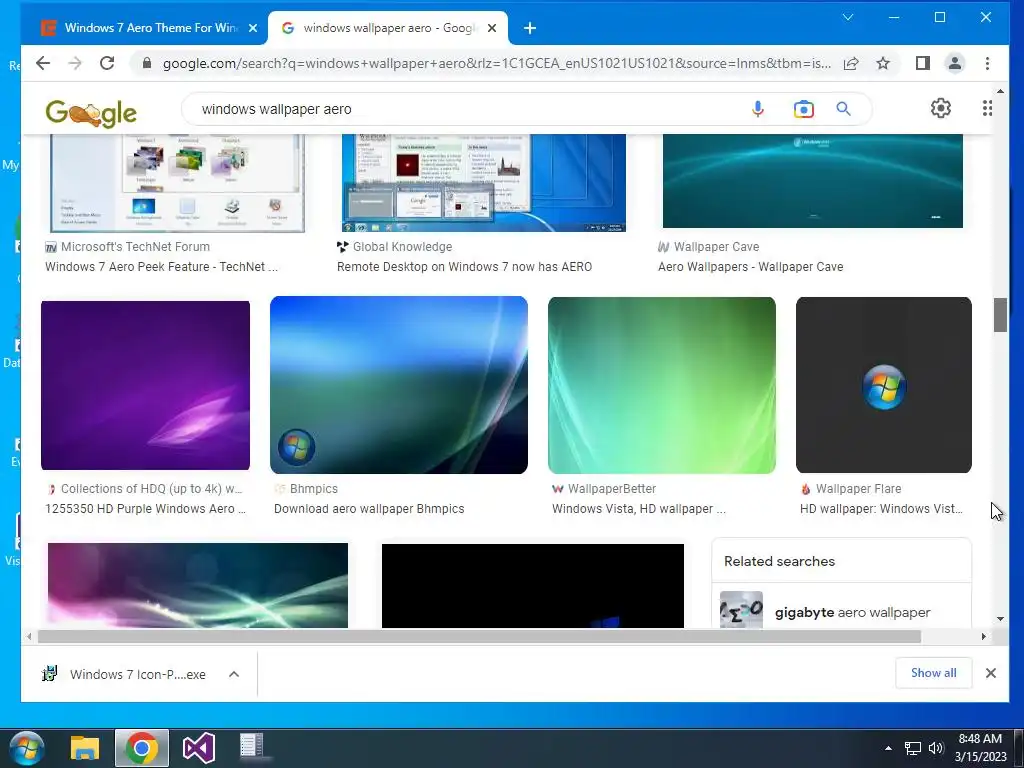Open Google quick settings gear

click(x=940, y=108)
